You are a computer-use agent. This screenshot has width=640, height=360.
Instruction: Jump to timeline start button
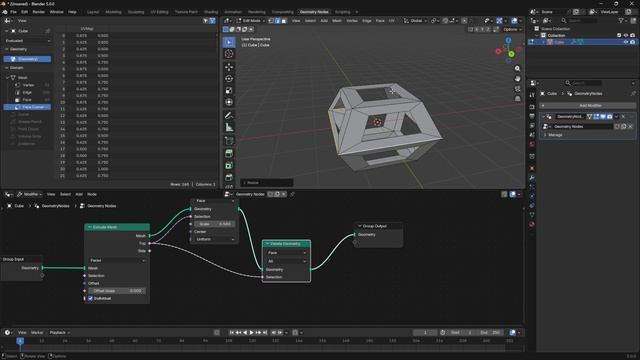tap(231, 333)
